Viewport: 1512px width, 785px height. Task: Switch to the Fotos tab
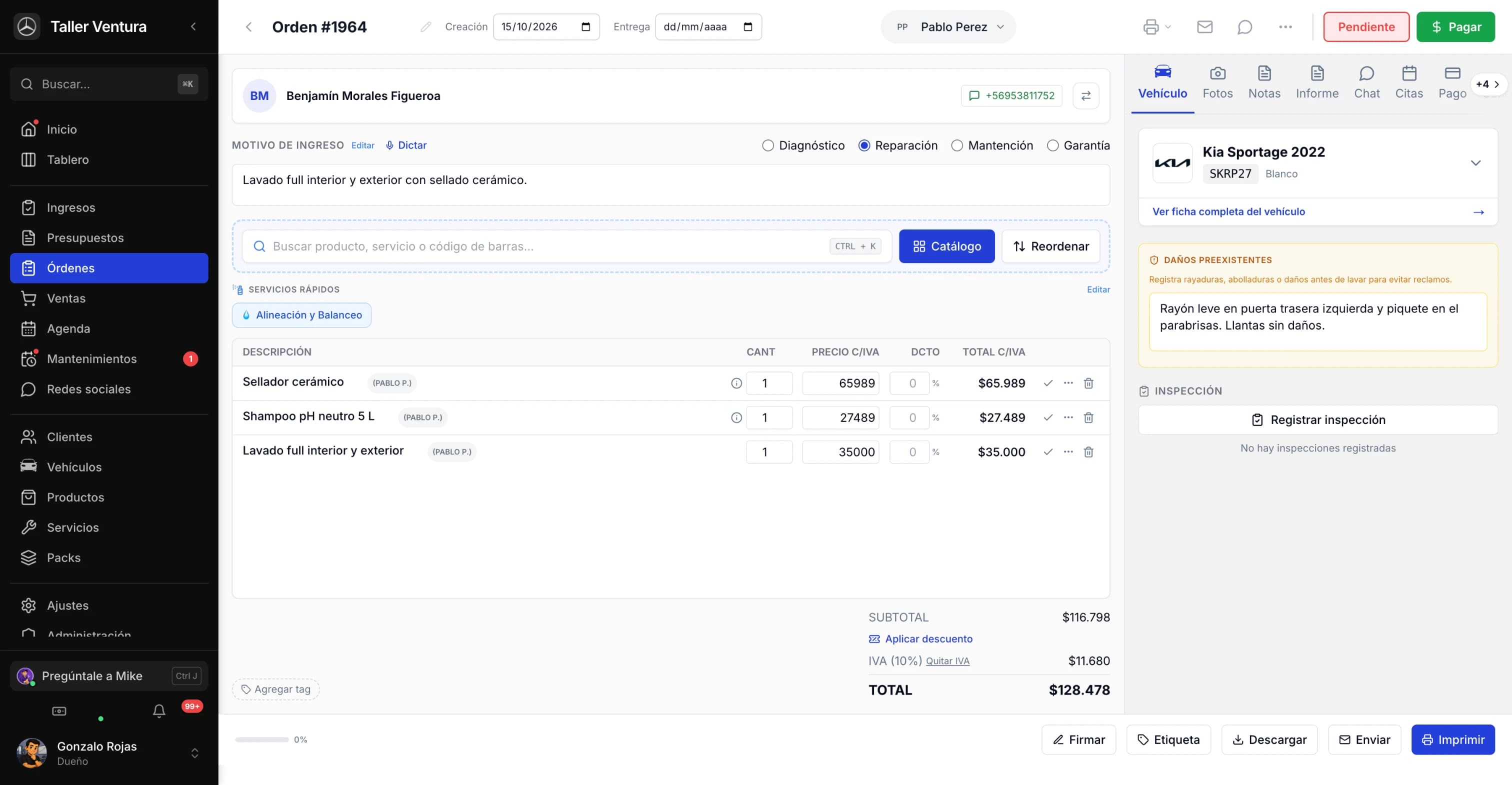[1217, 83]
